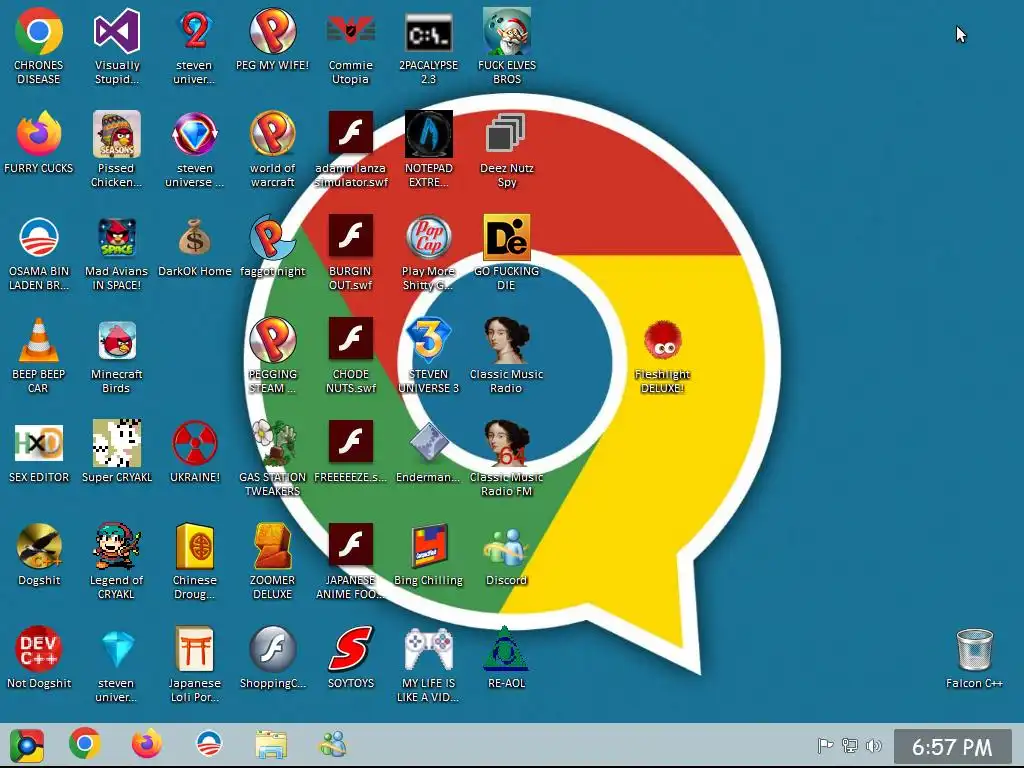Select the MY LIFE IS LIKE A VID... gamepad icon
Image resolution: width=1024 pixels, height=768 pixels.
[x=428, y=649]
